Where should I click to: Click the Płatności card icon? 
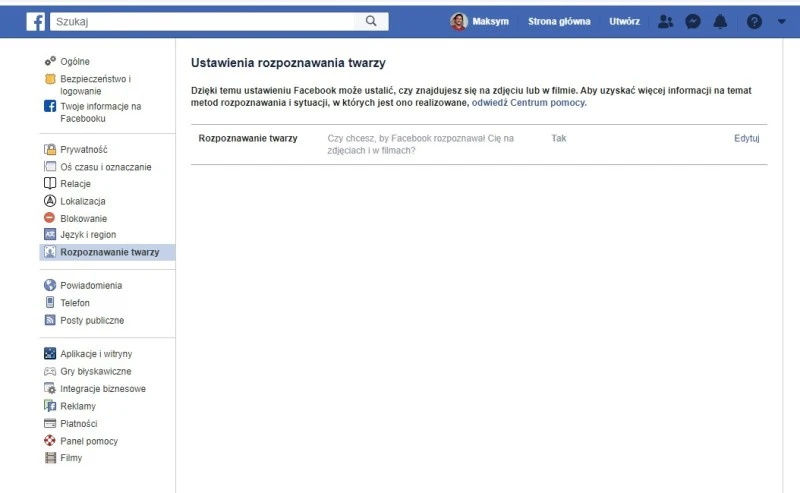tap(50, 423)
